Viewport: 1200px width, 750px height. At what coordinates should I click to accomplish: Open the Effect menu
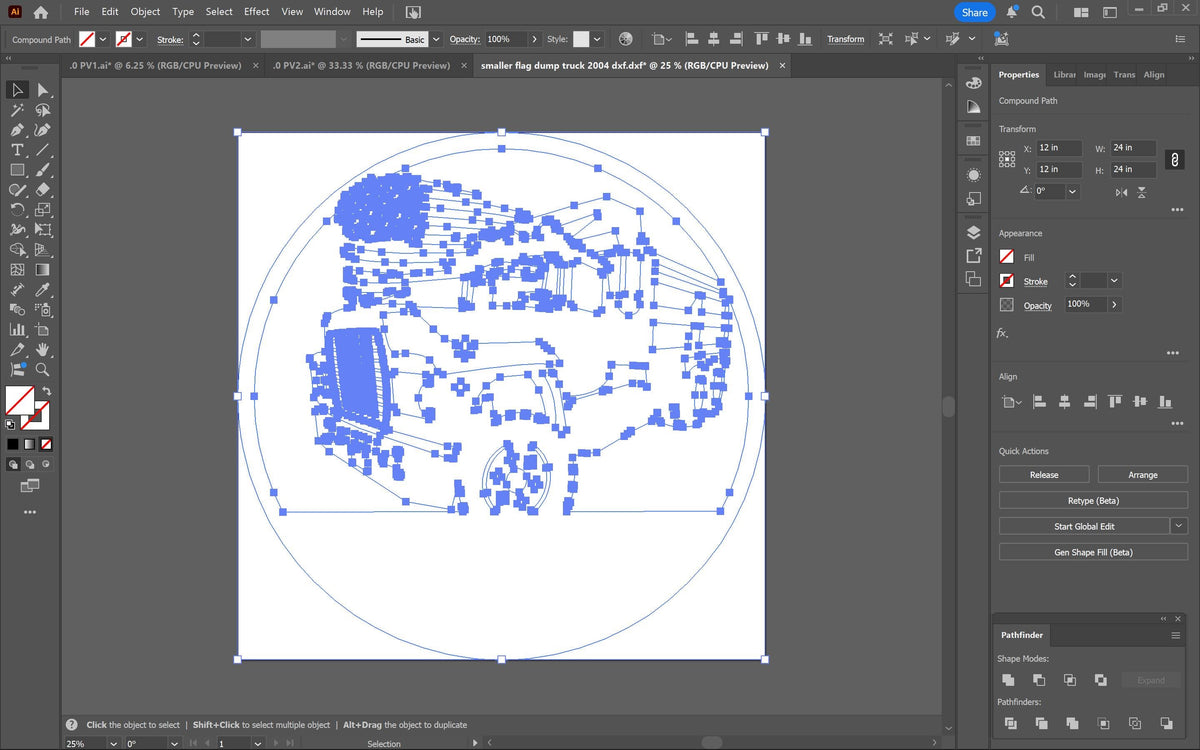(257, 12)
